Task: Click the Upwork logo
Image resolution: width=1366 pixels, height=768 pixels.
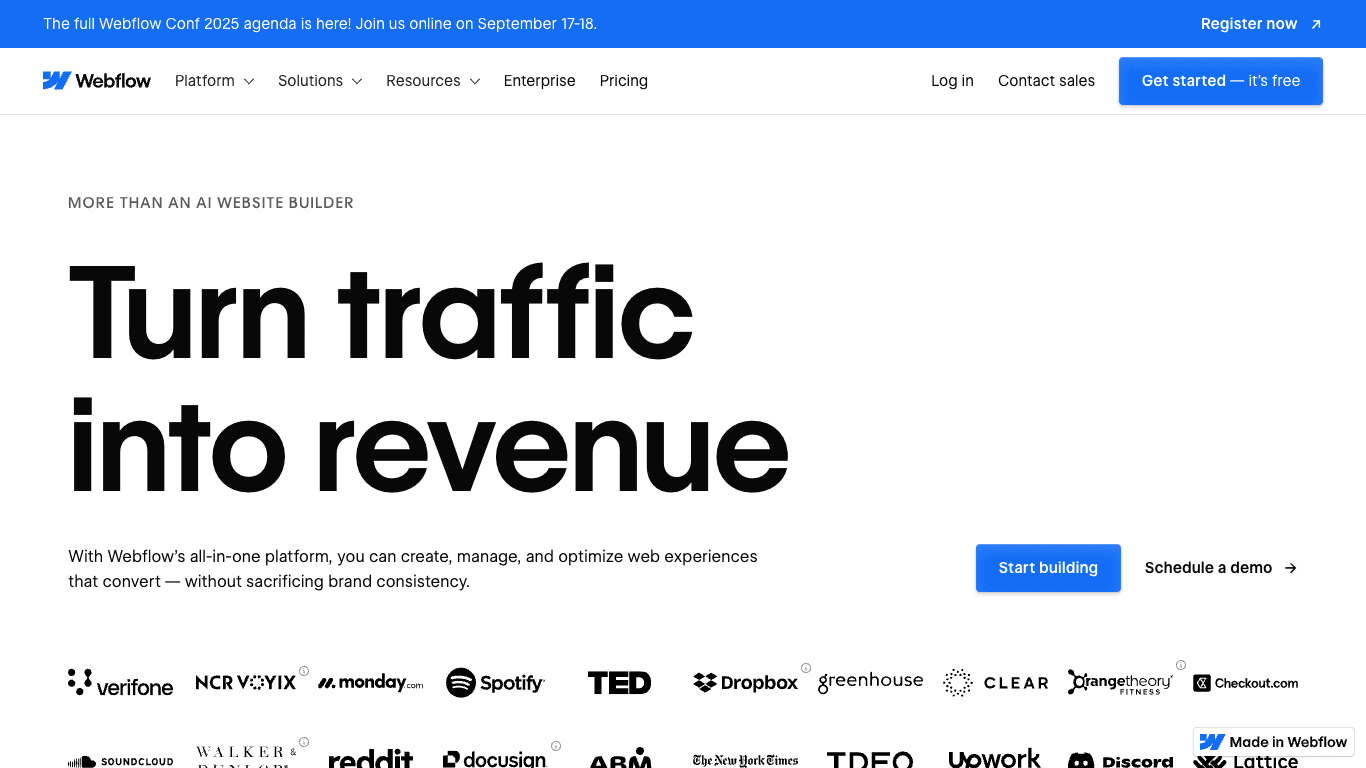Action: coord(995,760)
